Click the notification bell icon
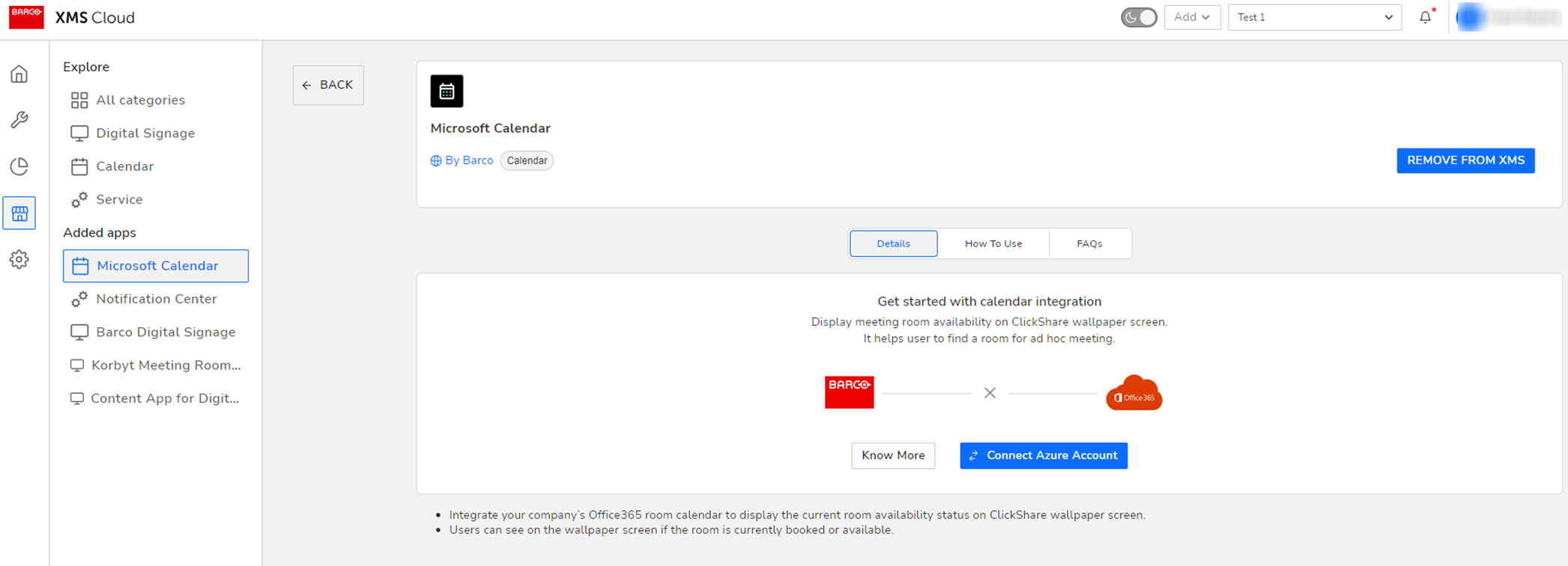The height and width of the screenshot is (566, 1568). 1425,17
